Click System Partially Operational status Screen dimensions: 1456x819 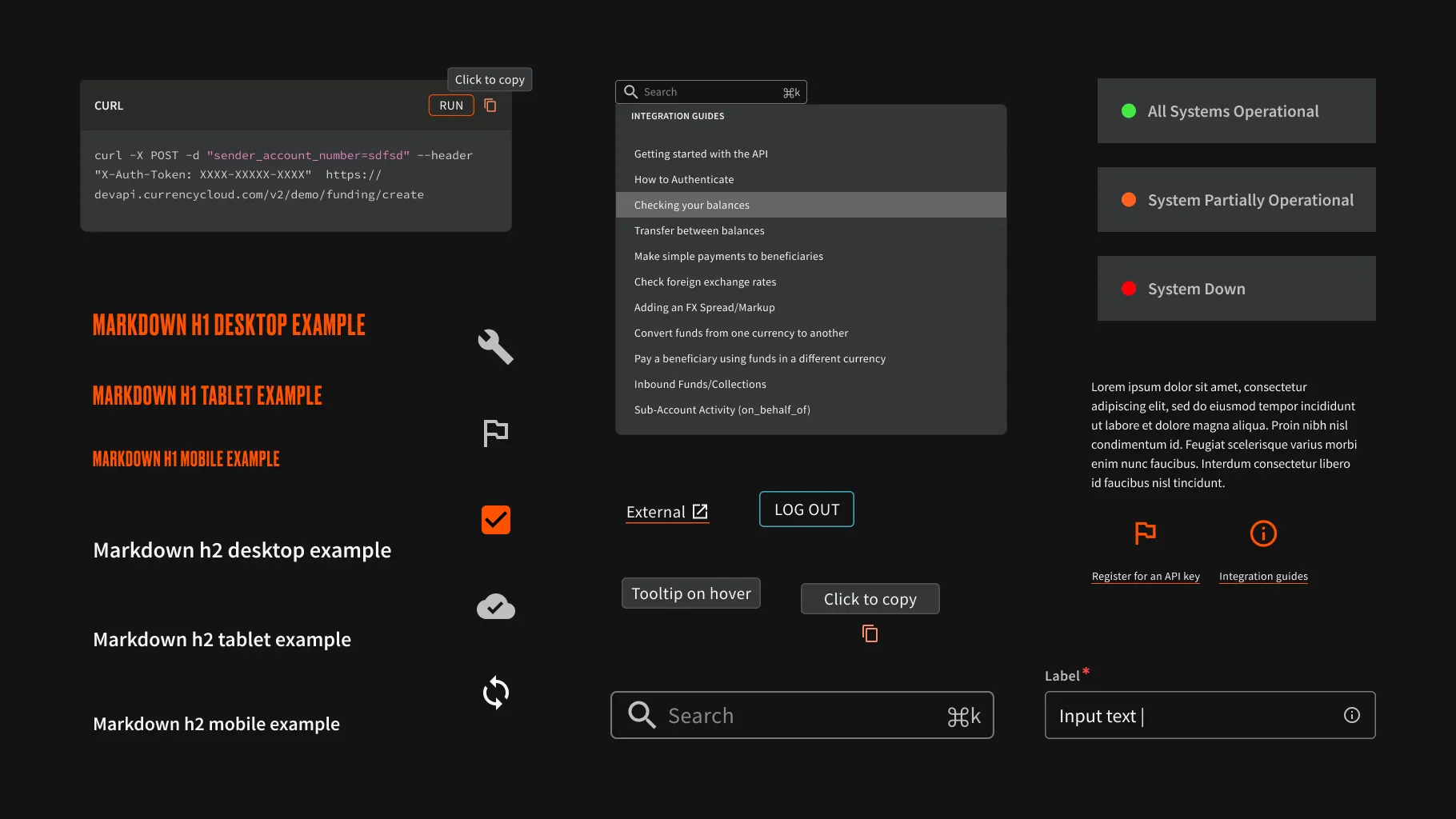1237,199
